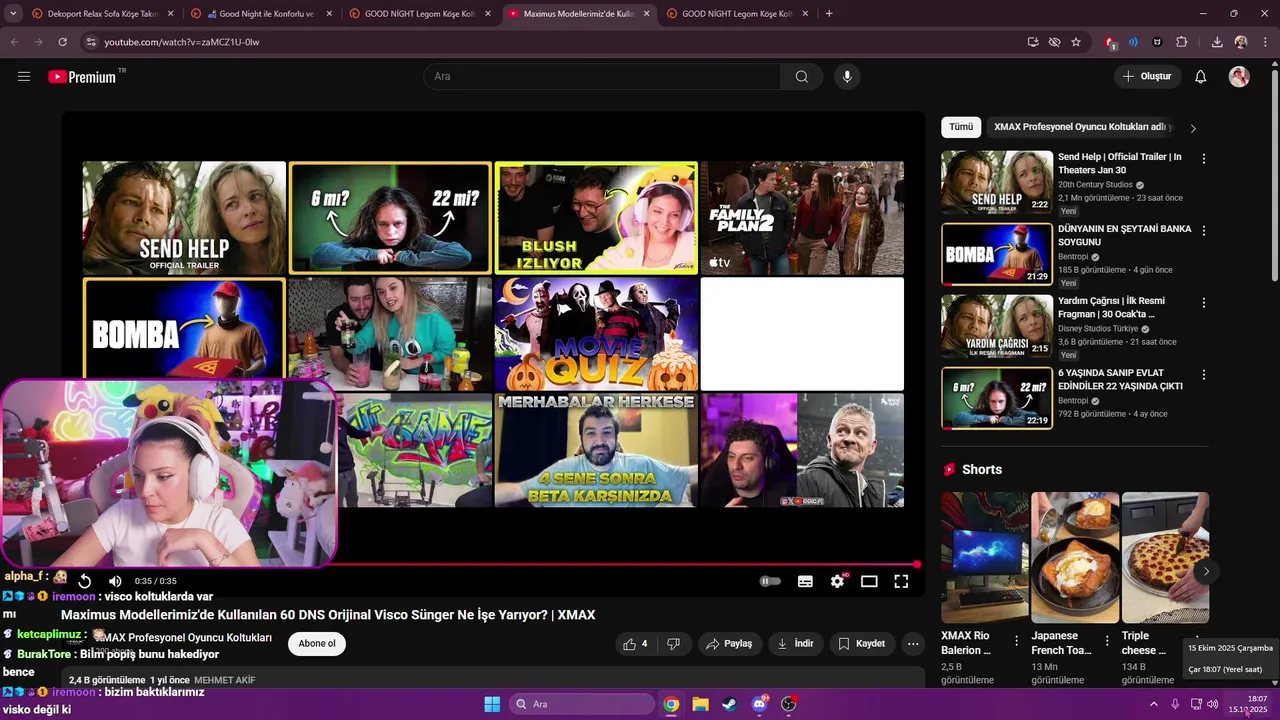Open tab search dropdown in Chrome
Image resolution: width=1280 pixels, height=720 pixels.
tap(13, 14)
